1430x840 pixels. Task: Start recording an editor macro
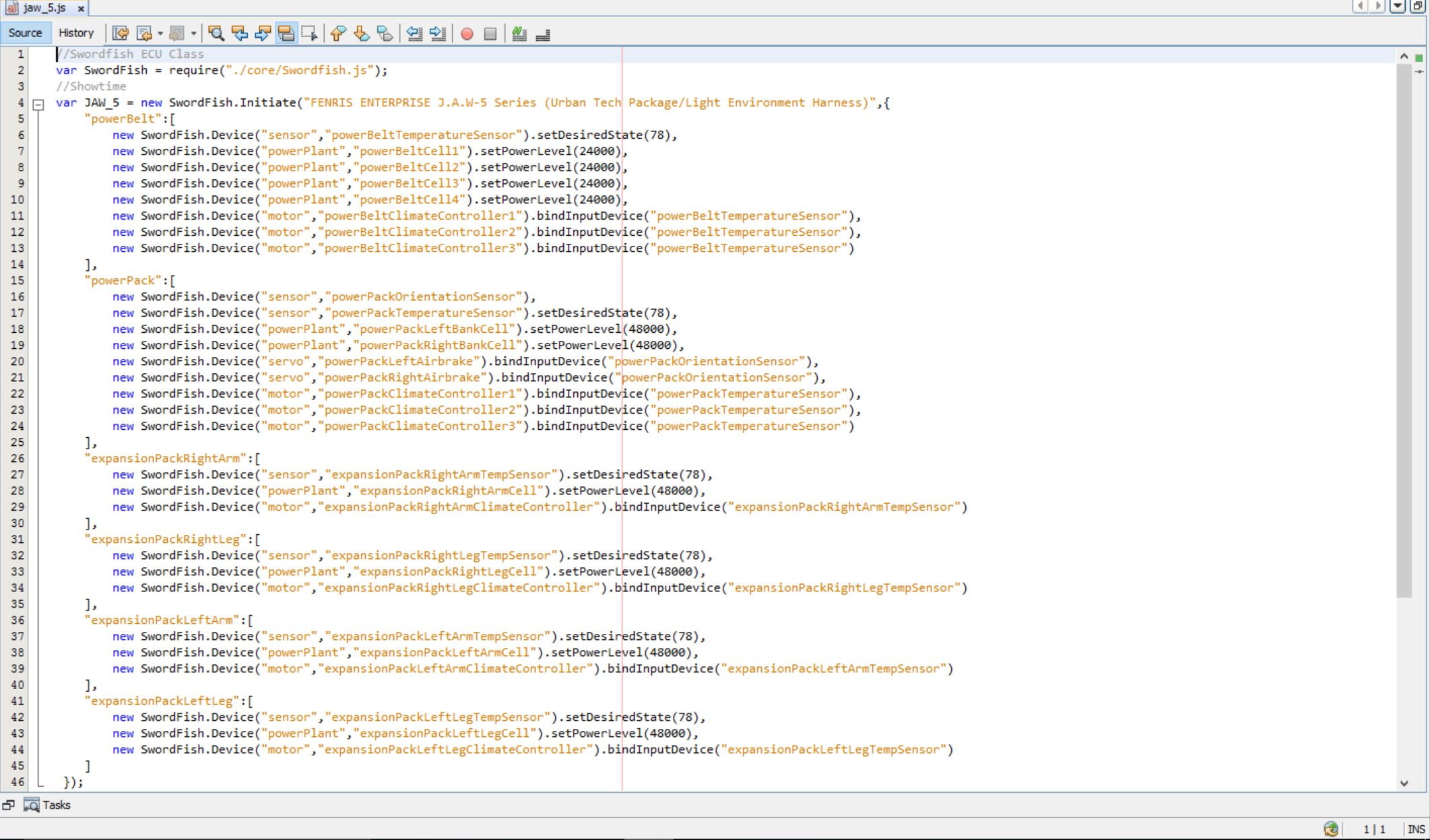[467, 33]
